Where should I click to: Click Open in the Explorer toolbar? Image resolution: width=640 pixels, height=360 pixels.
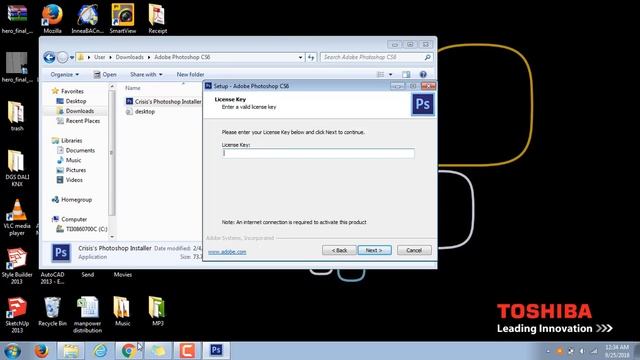pyautogui.click(x=105, y=75)
